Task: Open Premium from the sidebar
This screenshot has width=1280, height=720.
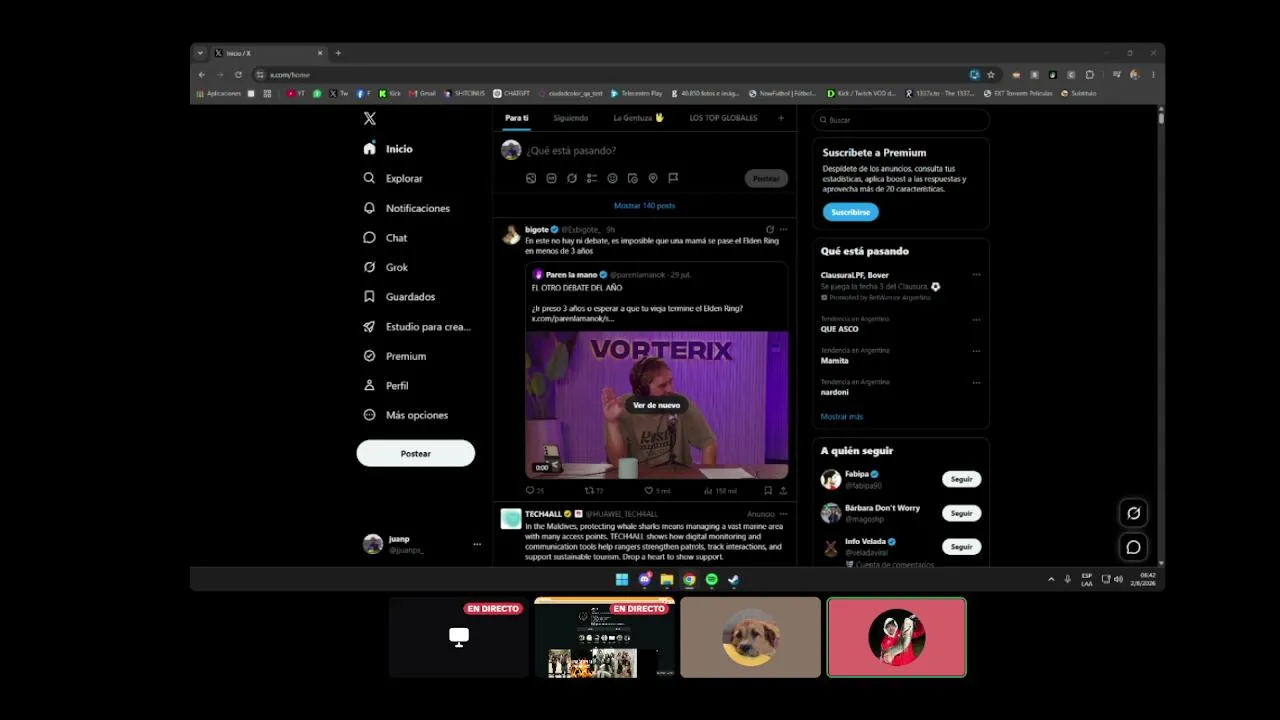Action: click(394, 356)
